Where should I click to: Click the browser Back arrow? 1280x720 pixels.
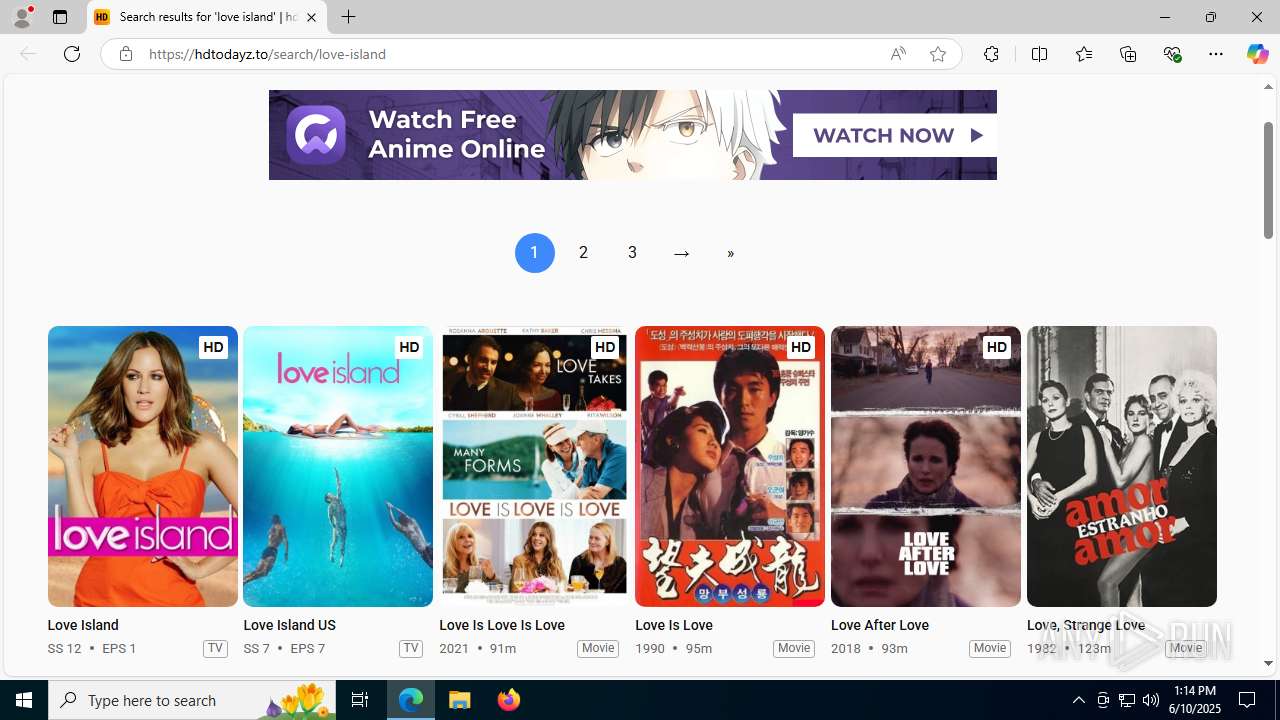click(27, 54)
